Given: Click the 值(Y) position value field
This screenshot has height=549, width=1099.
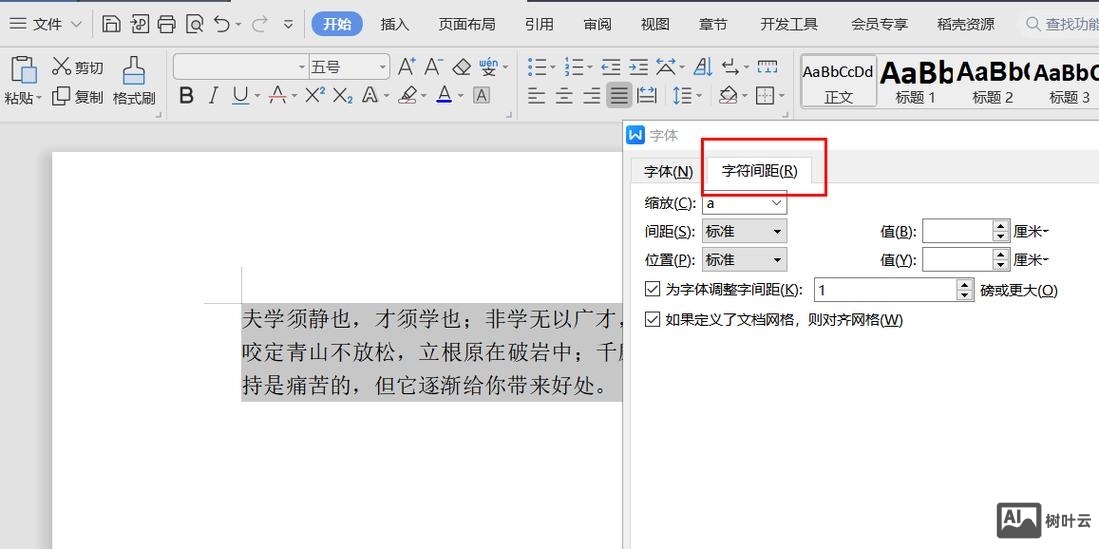Looking at the screenshot, I should [x=958, y=259].
